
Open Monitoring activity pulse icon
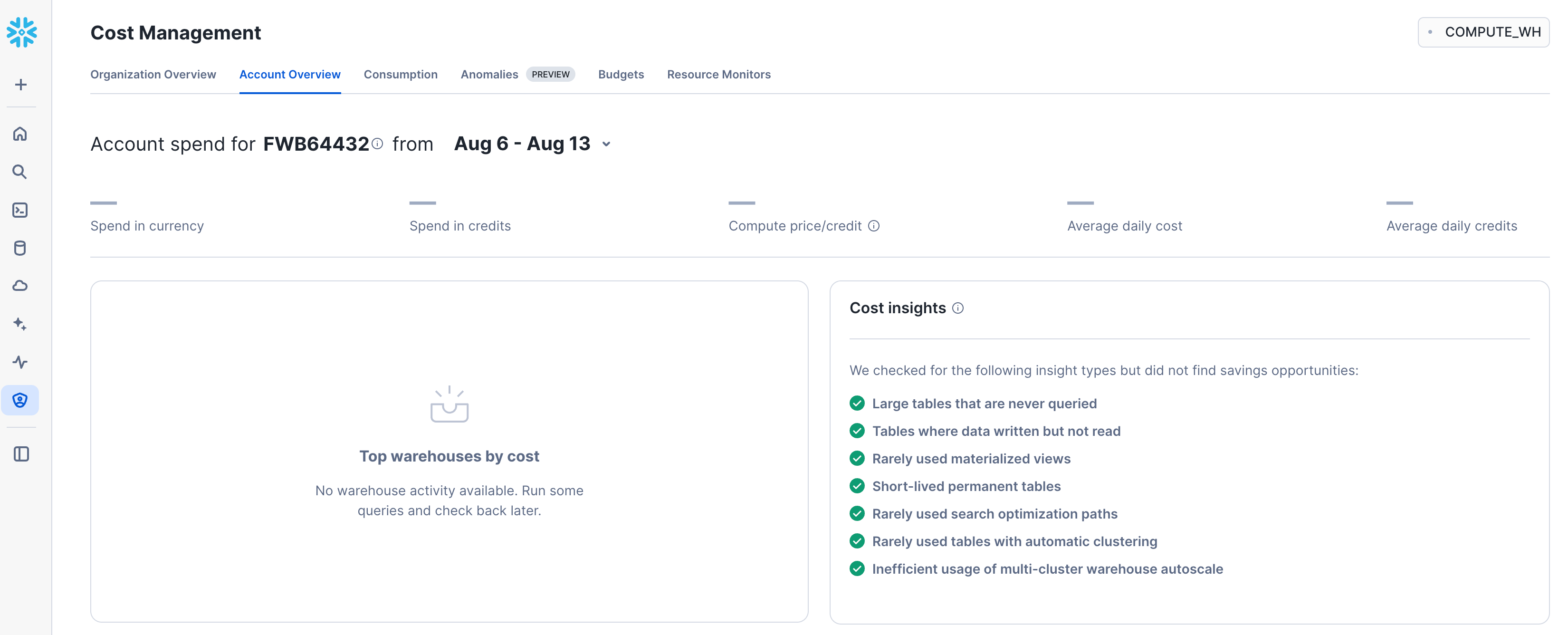point(20,362)
